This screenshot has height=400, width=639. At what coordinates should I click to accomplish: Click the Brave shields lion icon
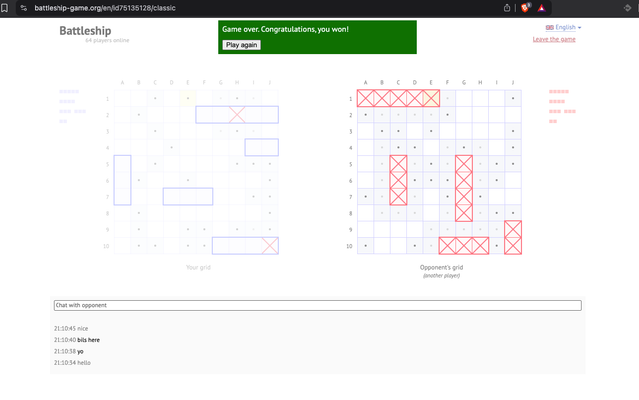[525, 8]
